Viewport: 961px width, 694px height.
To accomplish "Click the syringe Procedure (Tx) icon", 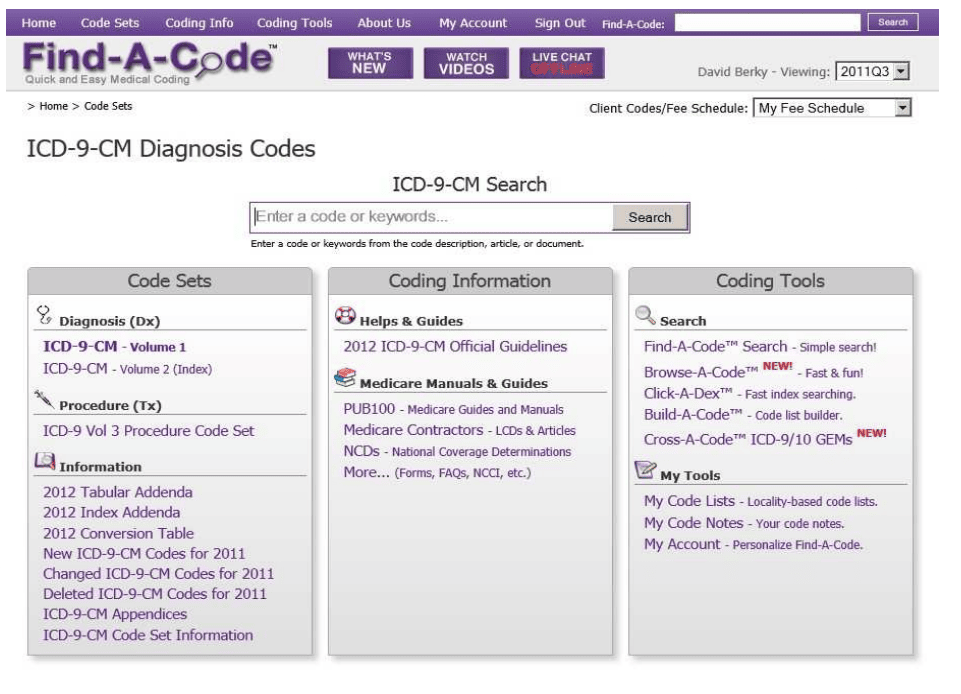I will click(x=44, y=401).
